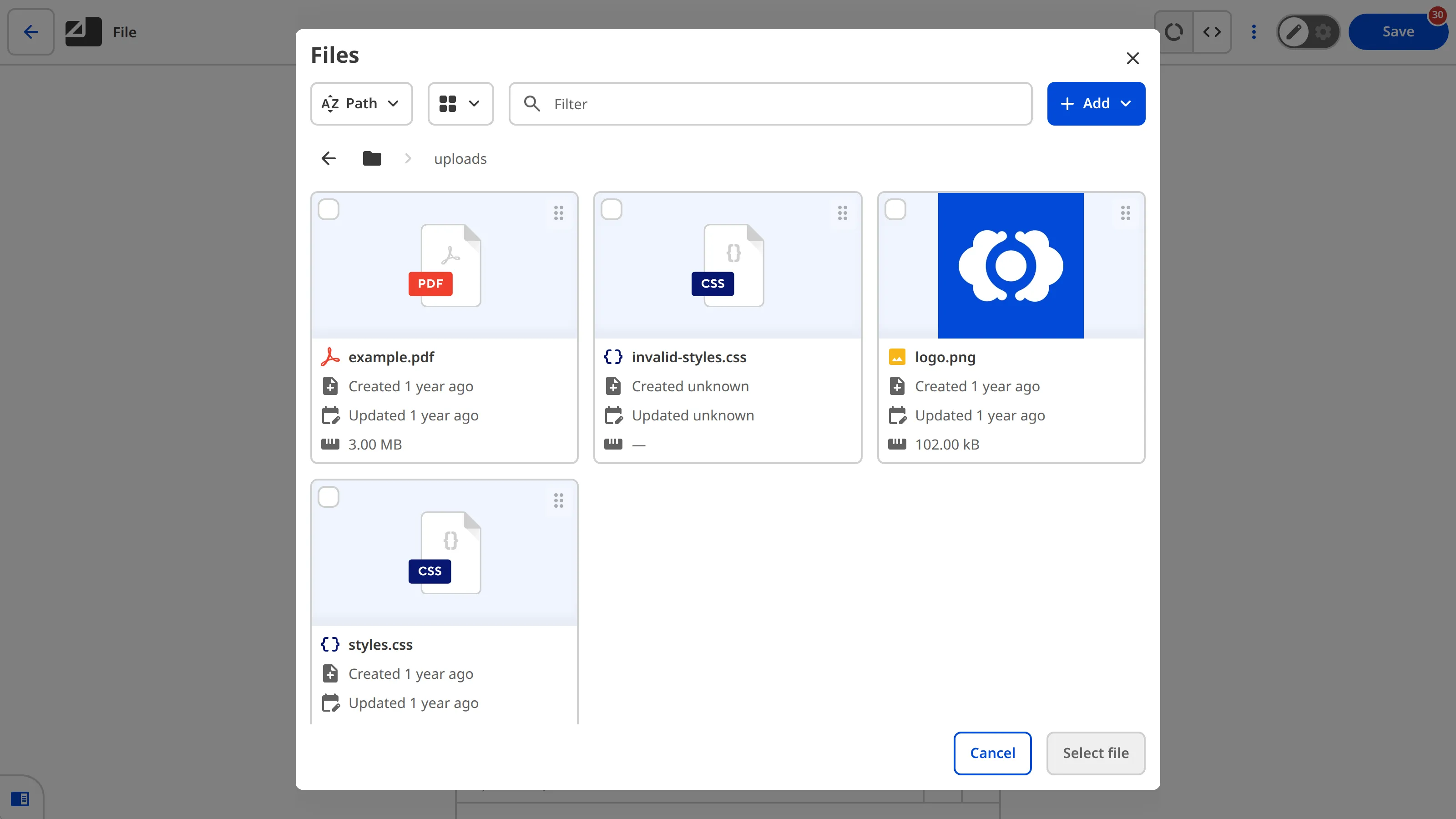Click the app logo next to File
This screenshot has width=1456, height=819.
click(83, 32)
